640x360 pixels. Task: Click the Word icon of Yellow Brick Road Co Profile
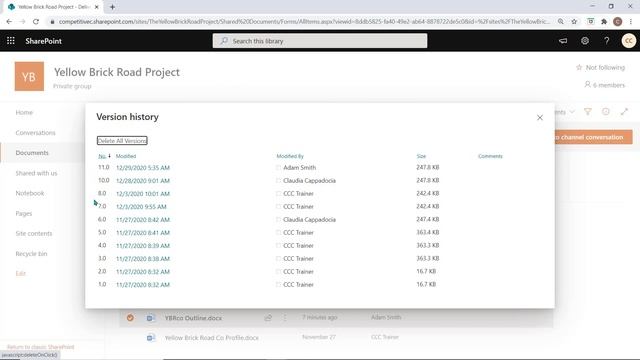click(151, 338)
